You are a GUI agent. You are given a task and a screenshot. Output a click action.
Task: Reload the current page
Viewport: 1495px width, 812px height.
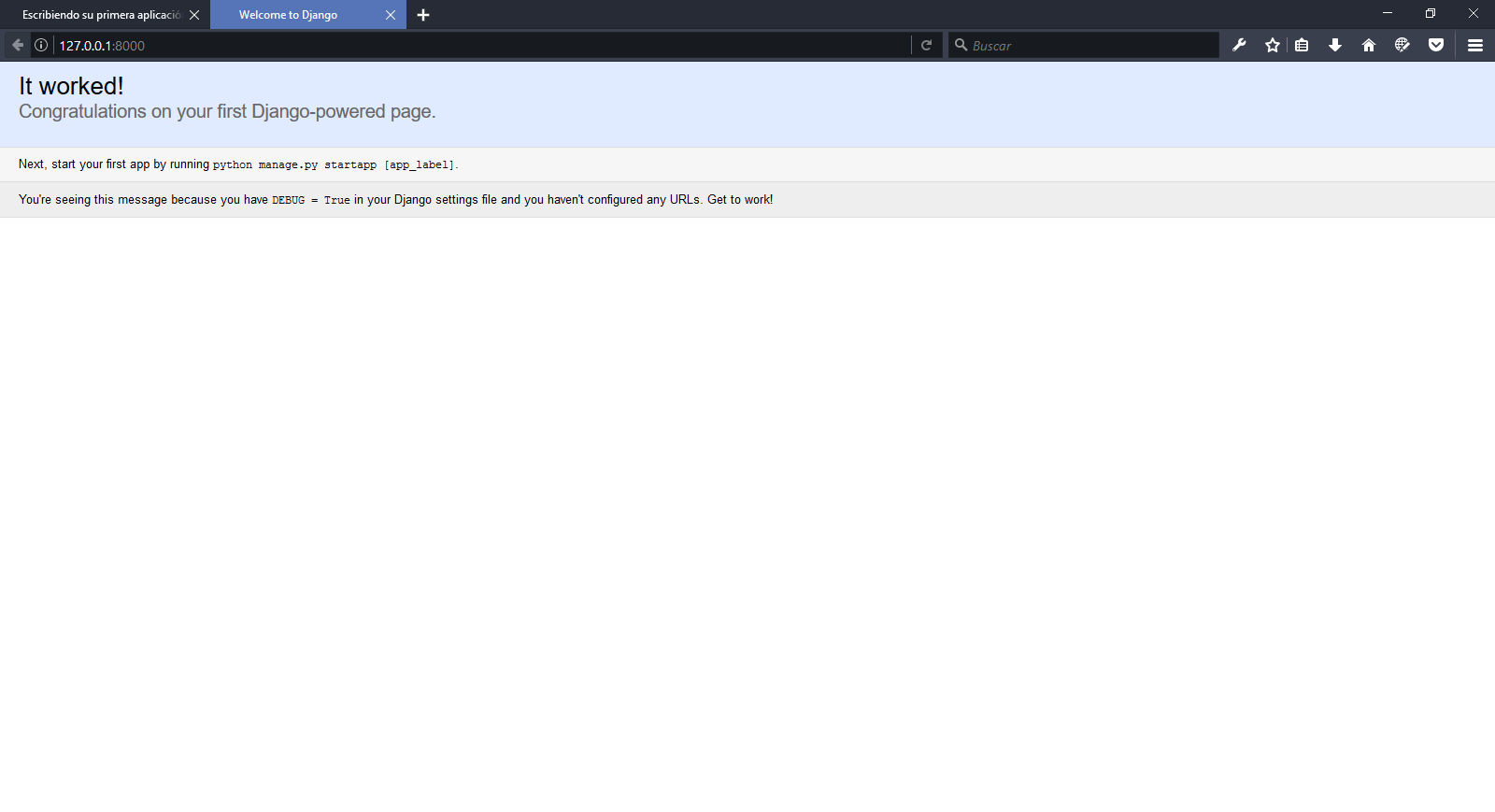point(926,45)
